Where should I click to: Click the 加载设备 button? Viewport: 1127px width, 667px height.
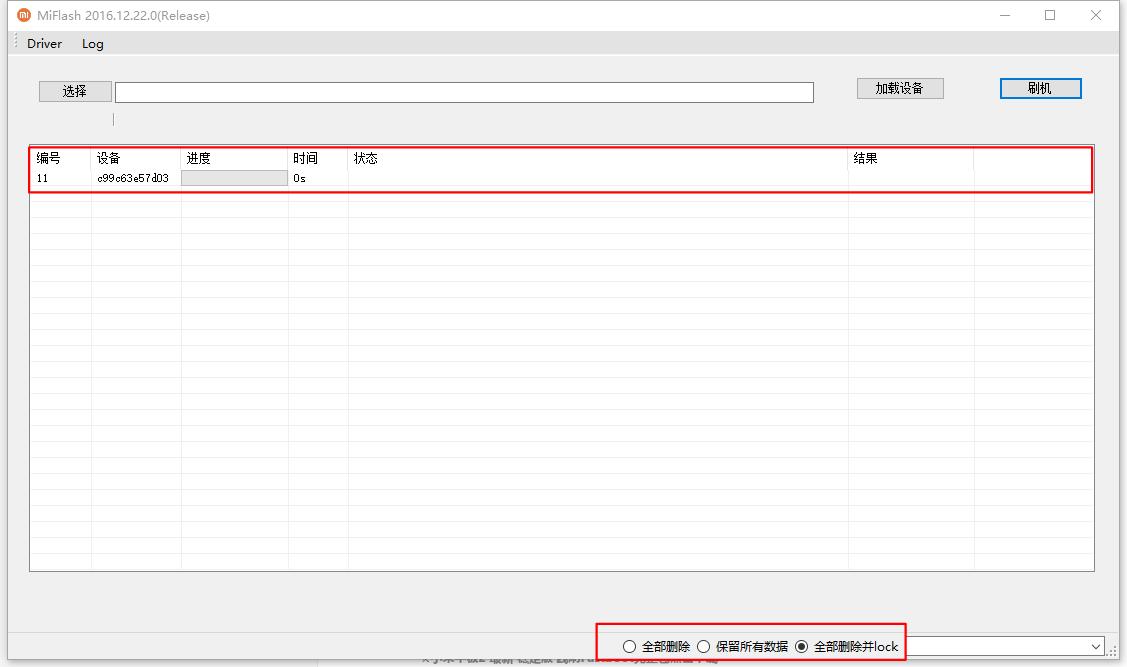900,88
